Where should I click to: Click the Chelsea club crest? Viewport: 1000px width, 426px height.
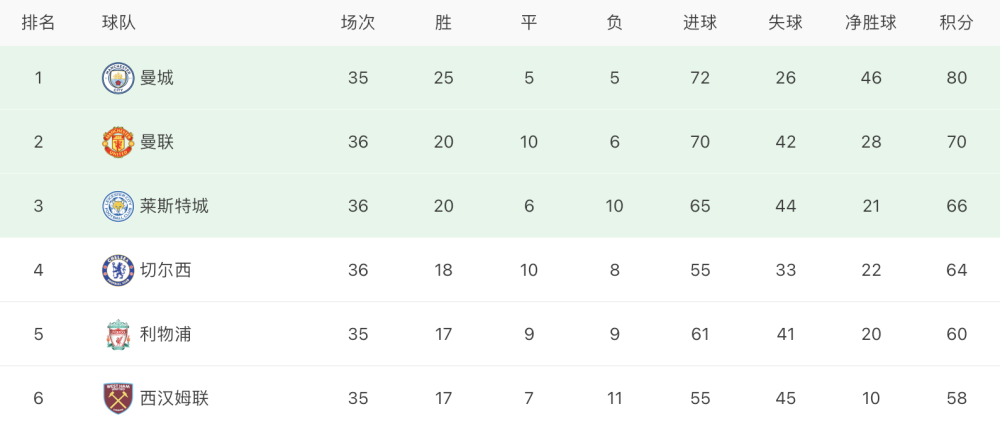[118, 270]
